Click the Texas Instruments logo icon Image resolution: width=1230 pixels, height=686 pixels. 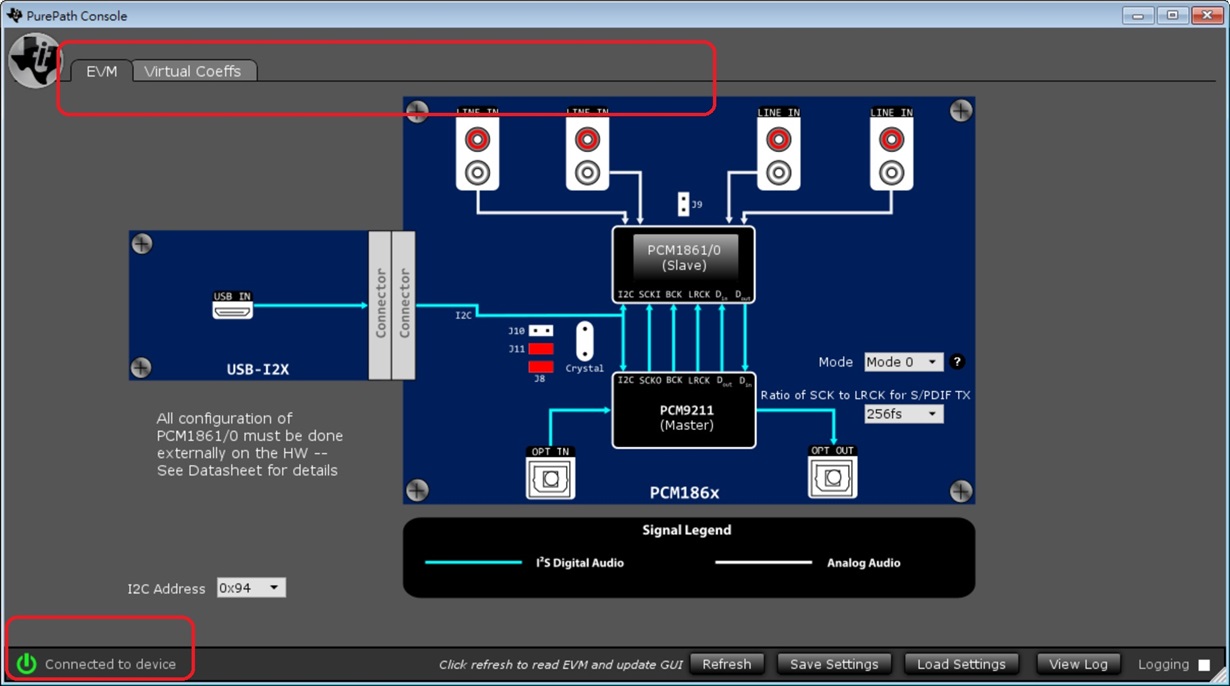35,60
